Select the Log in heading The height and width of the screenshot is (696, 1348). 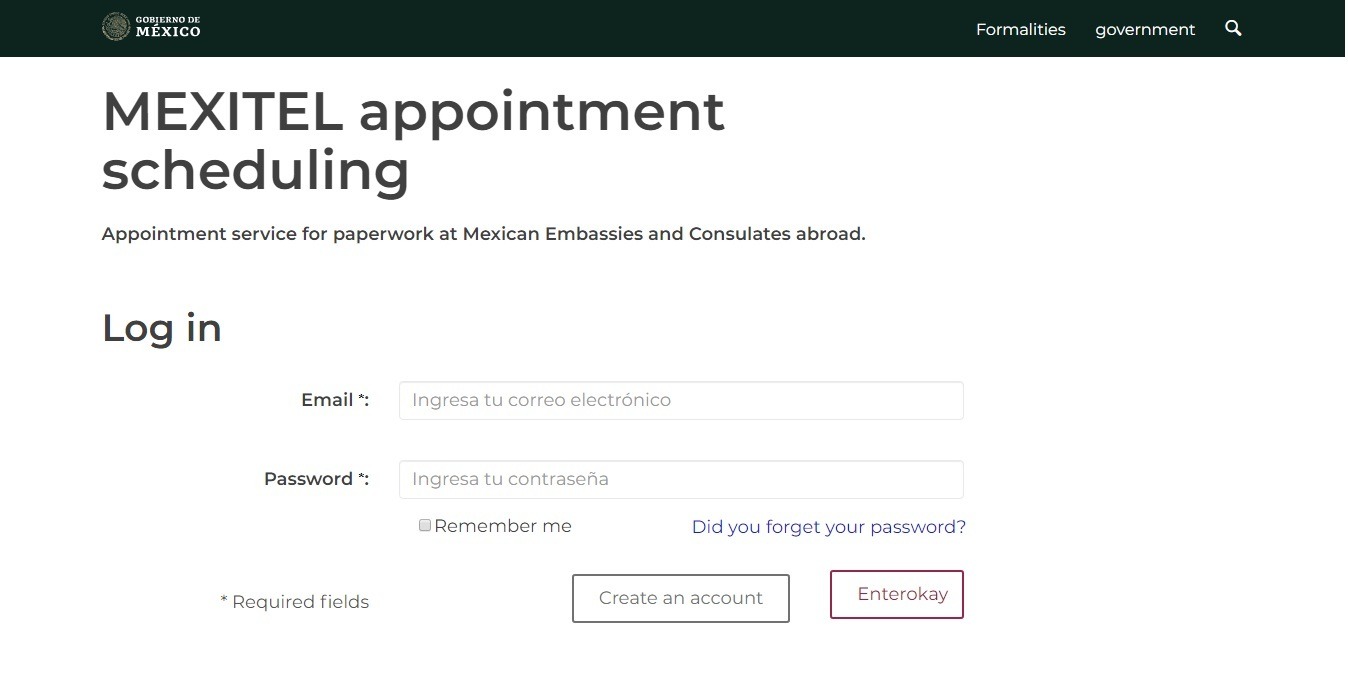pos(162,328)
